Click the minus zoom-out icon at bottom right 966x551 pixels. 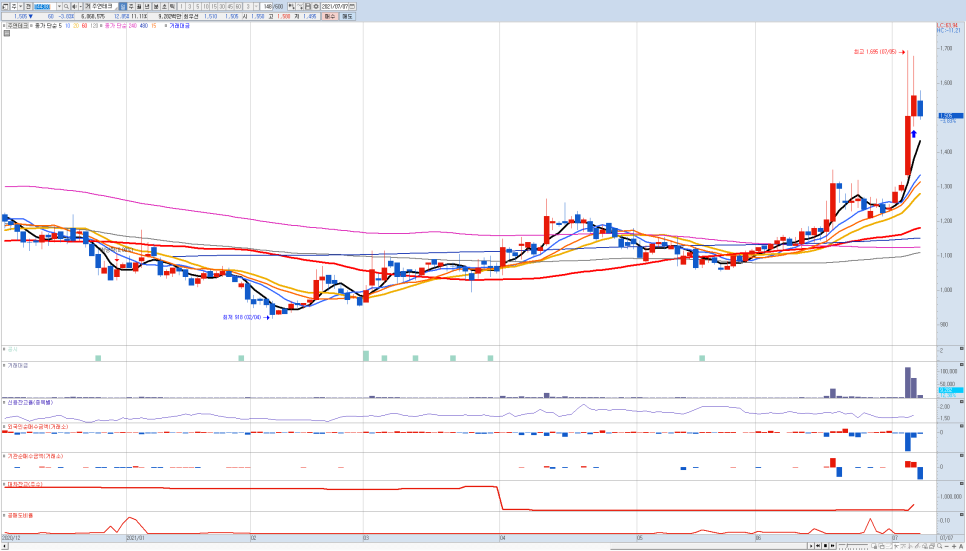coord(947,546)
